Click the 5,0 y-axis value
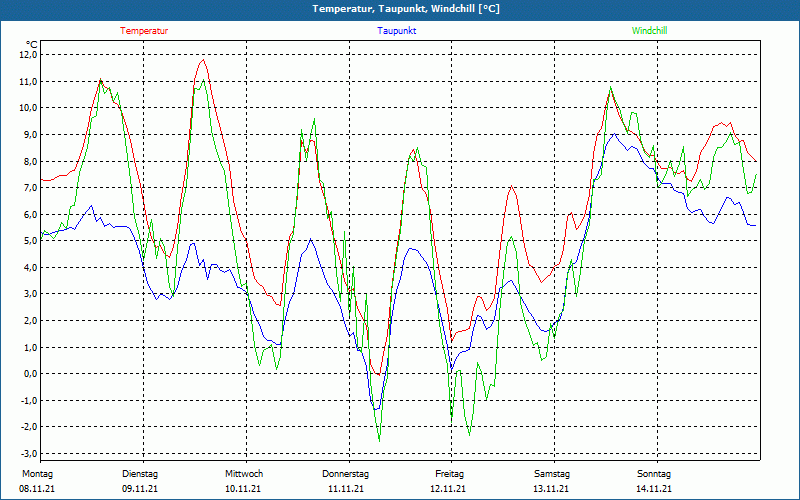The image size is (800, 500). pyautogui.click(x=31, y=241)
